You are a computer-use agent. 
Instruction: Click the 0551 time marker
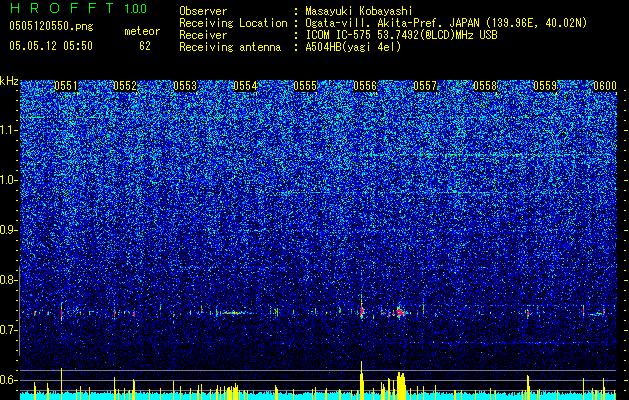pos(66,86)
